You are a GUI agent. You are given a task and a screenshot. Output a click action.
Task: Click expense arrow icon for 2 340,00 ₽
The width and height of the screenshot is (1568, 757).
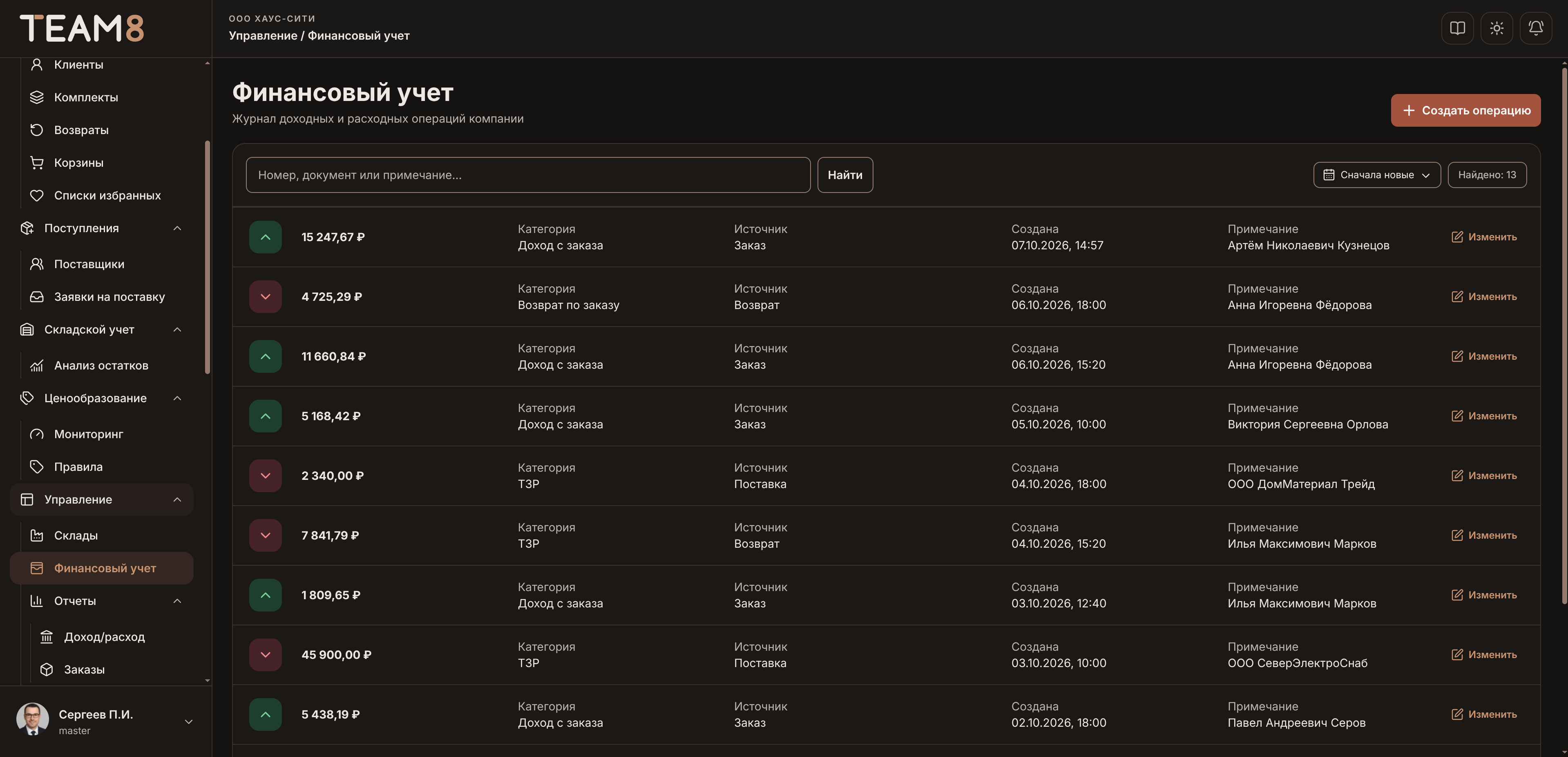(x=266, y=476)
